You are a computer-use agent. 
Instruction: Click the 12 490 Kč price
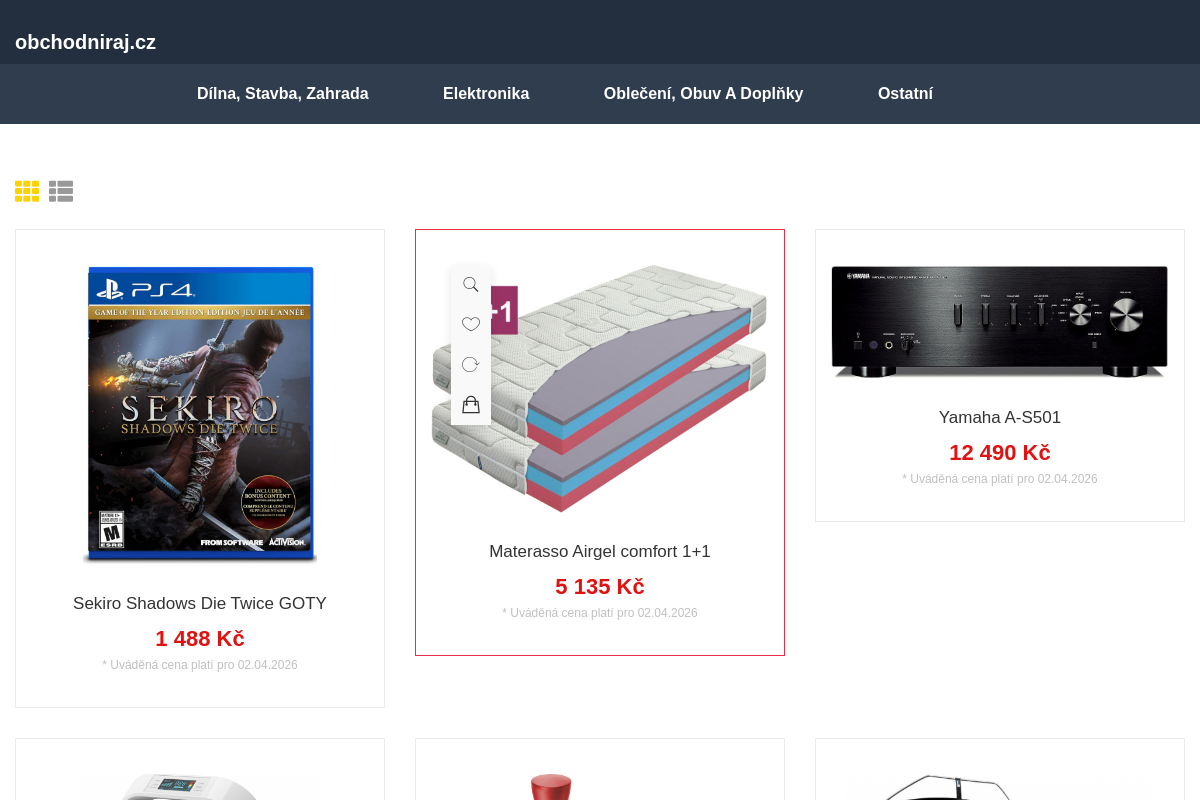point(1000,453)
